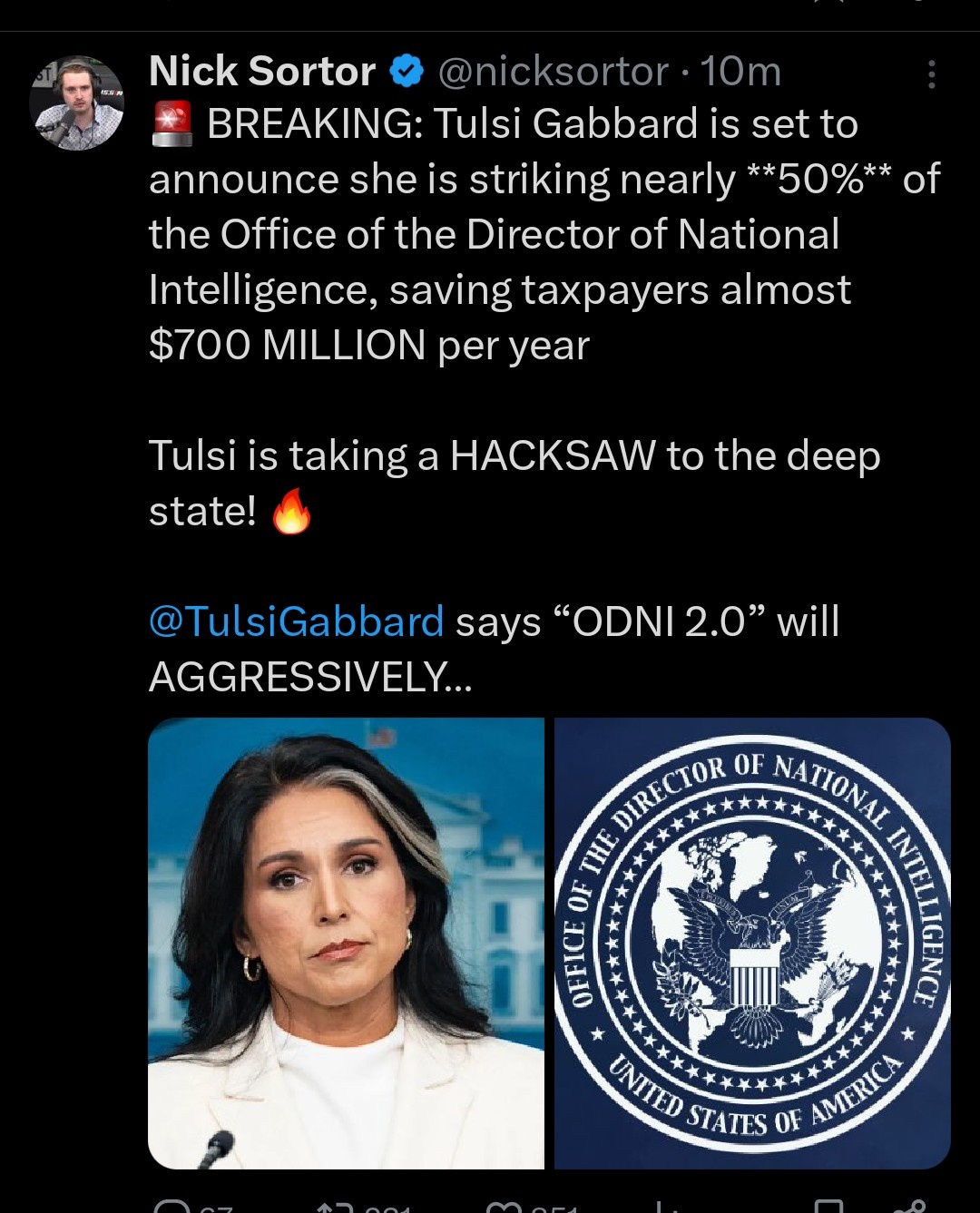The height and width of the screenshot is (1213, 980).
Task: Tap the @nicksortor handle
Action: pyautogui.click(x=554, y=72)
